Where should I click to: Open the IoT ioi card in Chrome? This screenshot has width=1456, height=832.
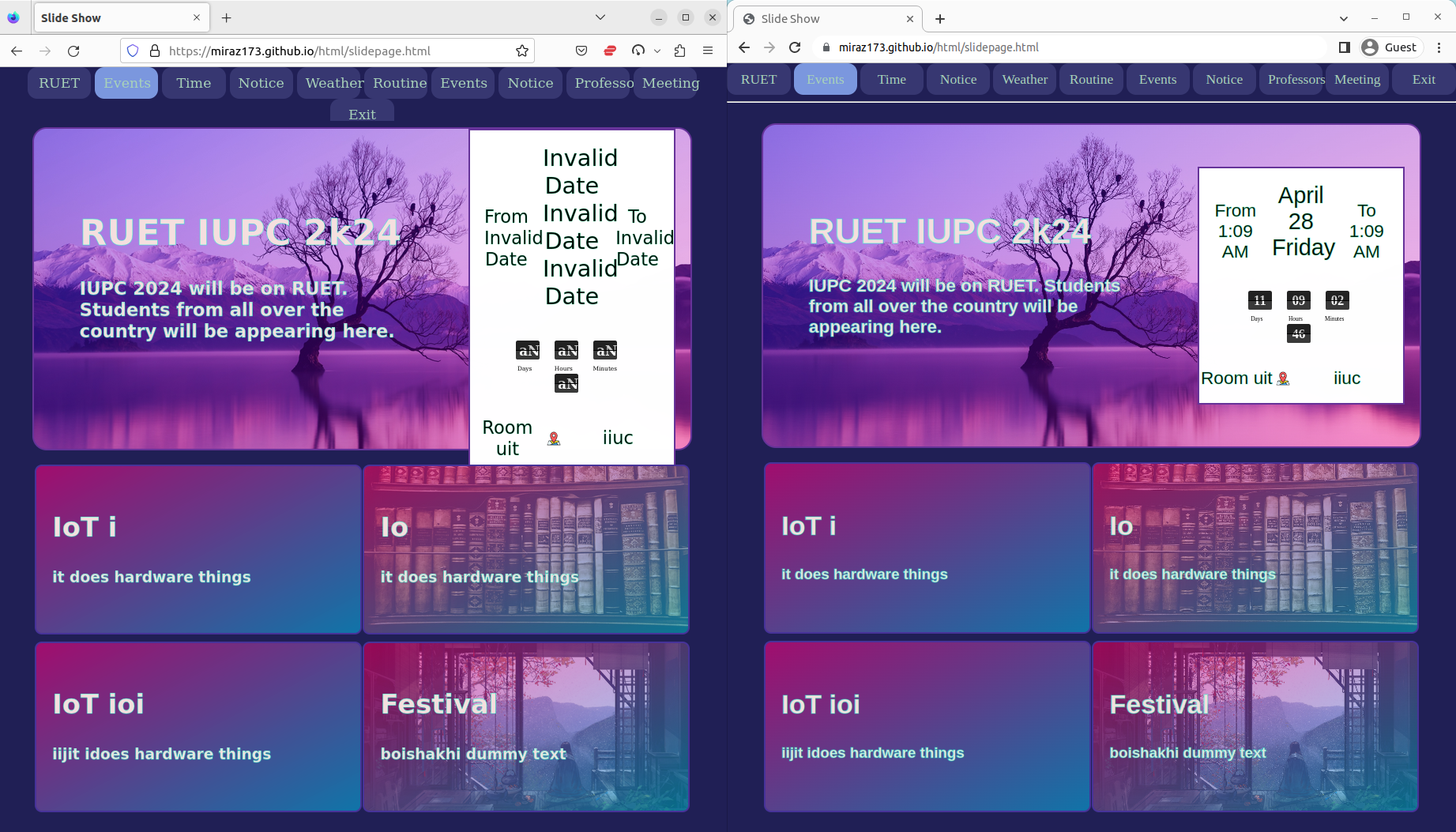coord(927,726)
